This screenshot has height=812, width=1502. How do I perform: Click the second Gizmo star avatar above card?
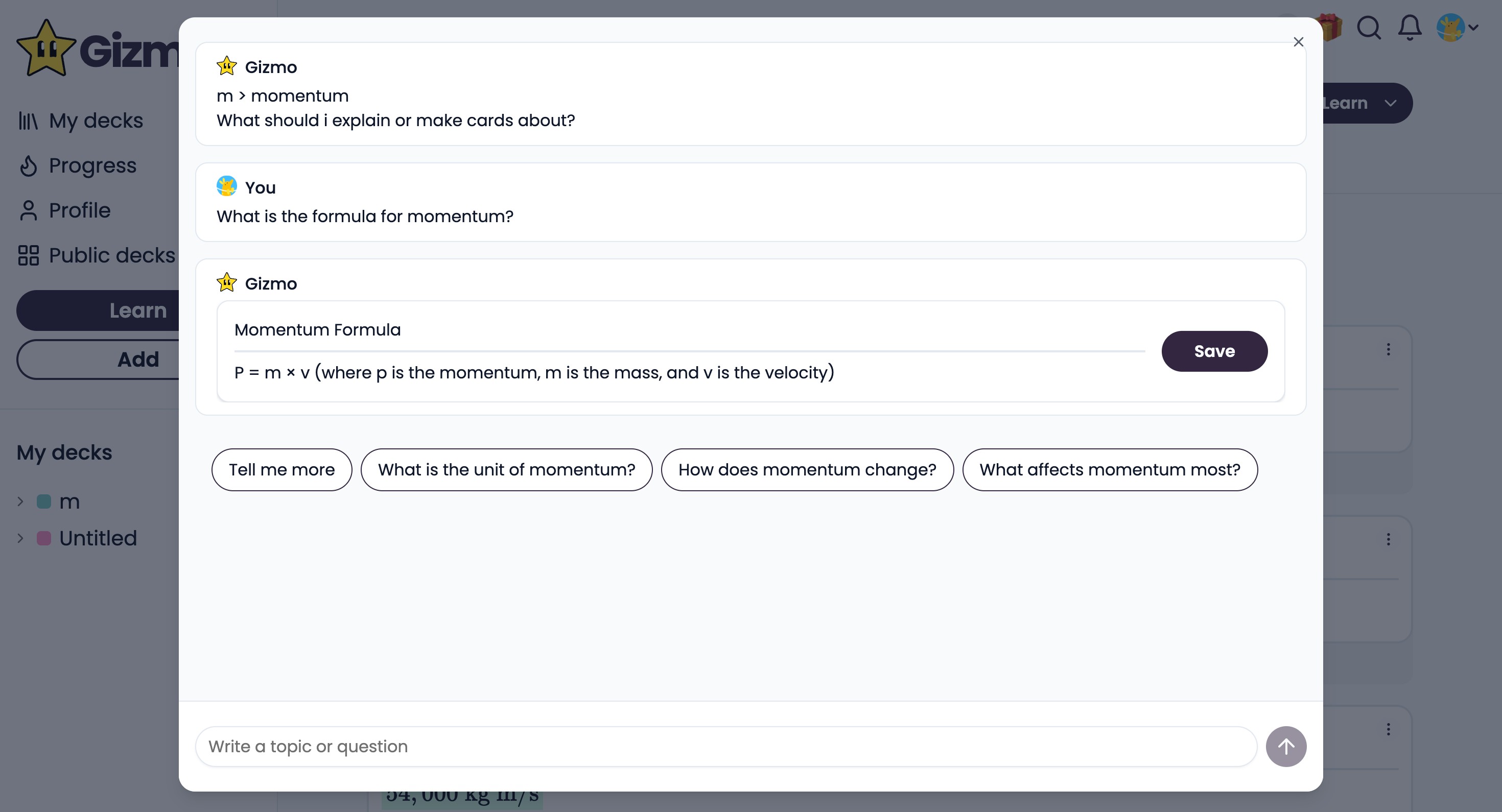[x=227, y=283]
